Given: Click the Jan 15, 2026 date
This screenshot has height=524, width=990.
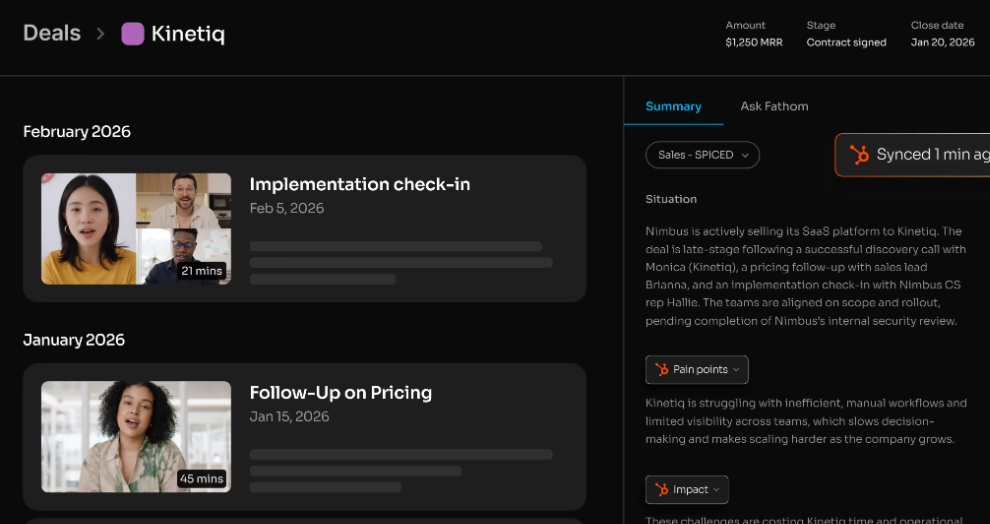Looking at the screenshot, I should point(289,417).
